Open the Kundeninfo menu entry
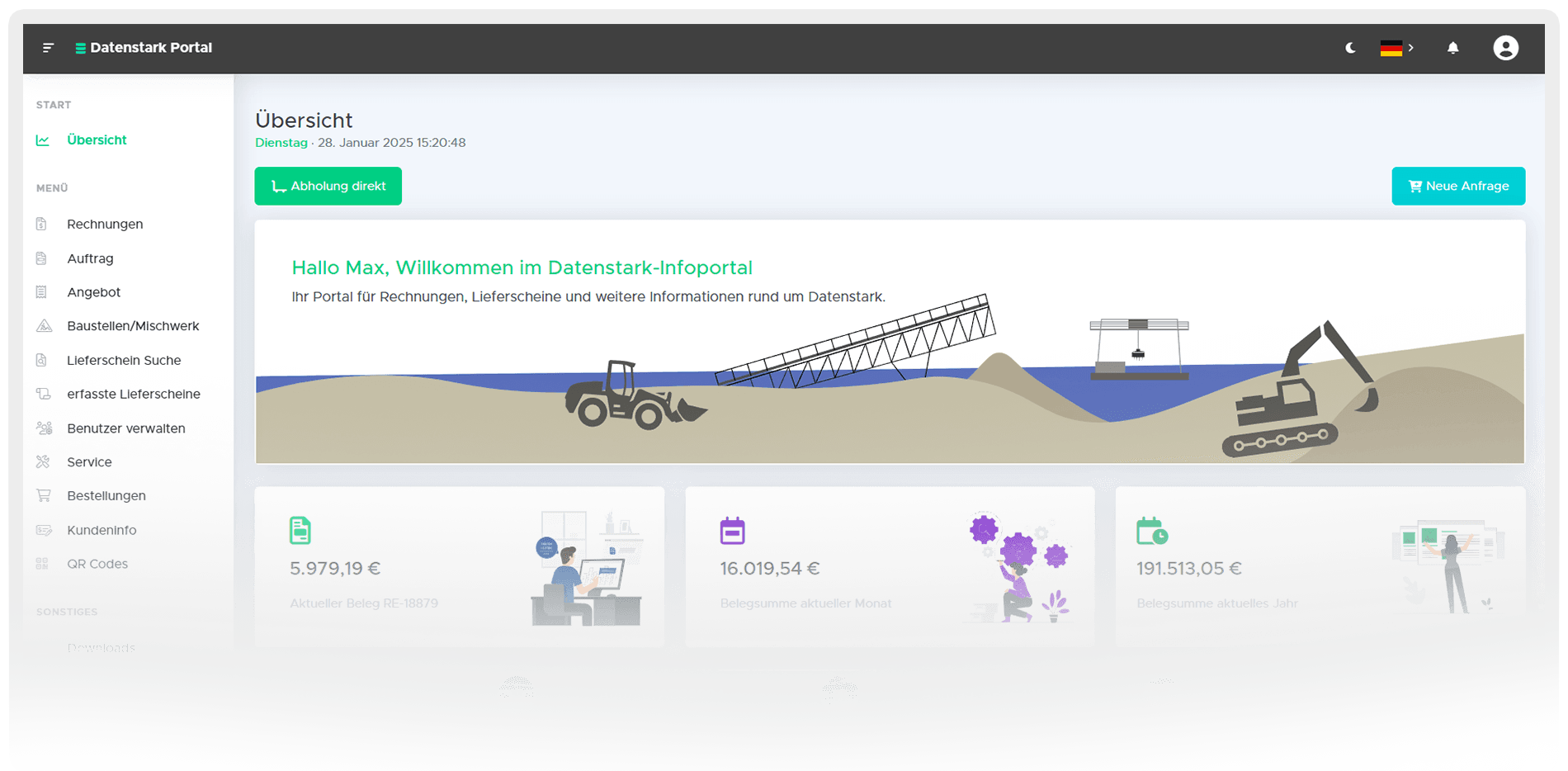This screenshot has width=1568, height=771. pos(102,530)
